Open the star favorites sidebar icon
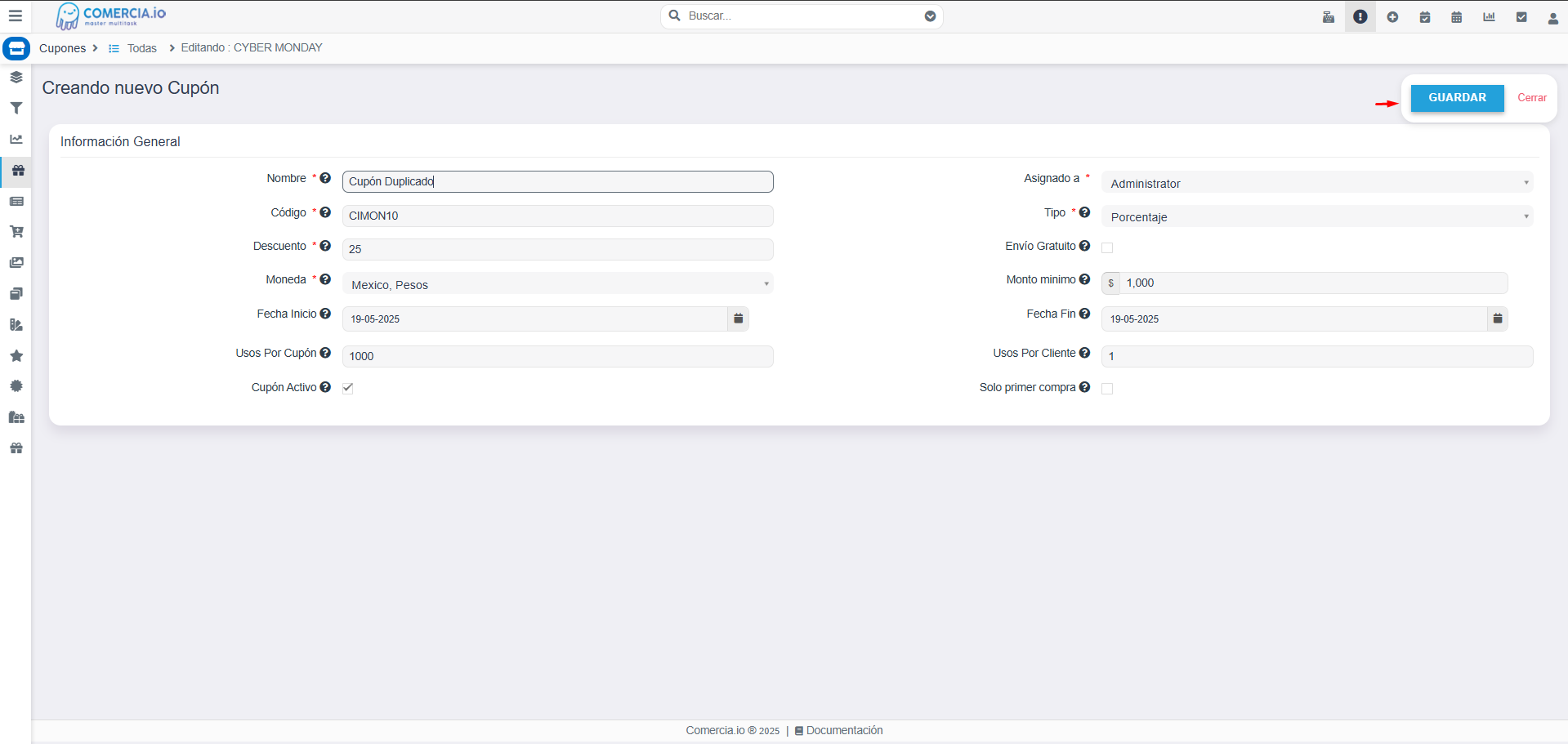The height and width of the screenshot is (744, 1568). (16, 355)
